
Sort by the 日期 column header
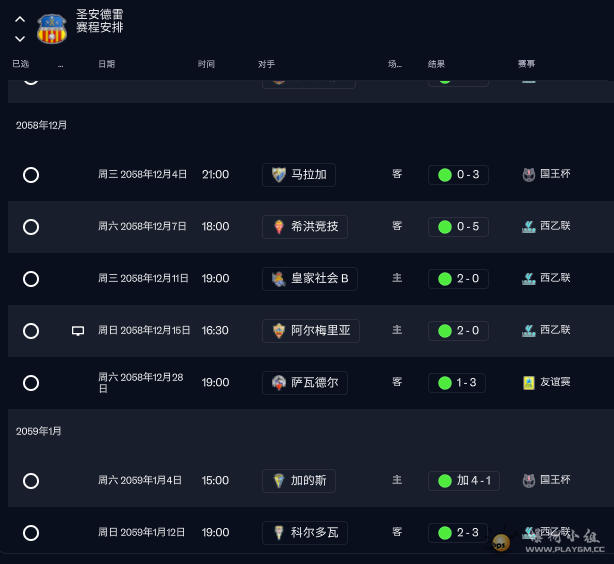coord(106,64)
